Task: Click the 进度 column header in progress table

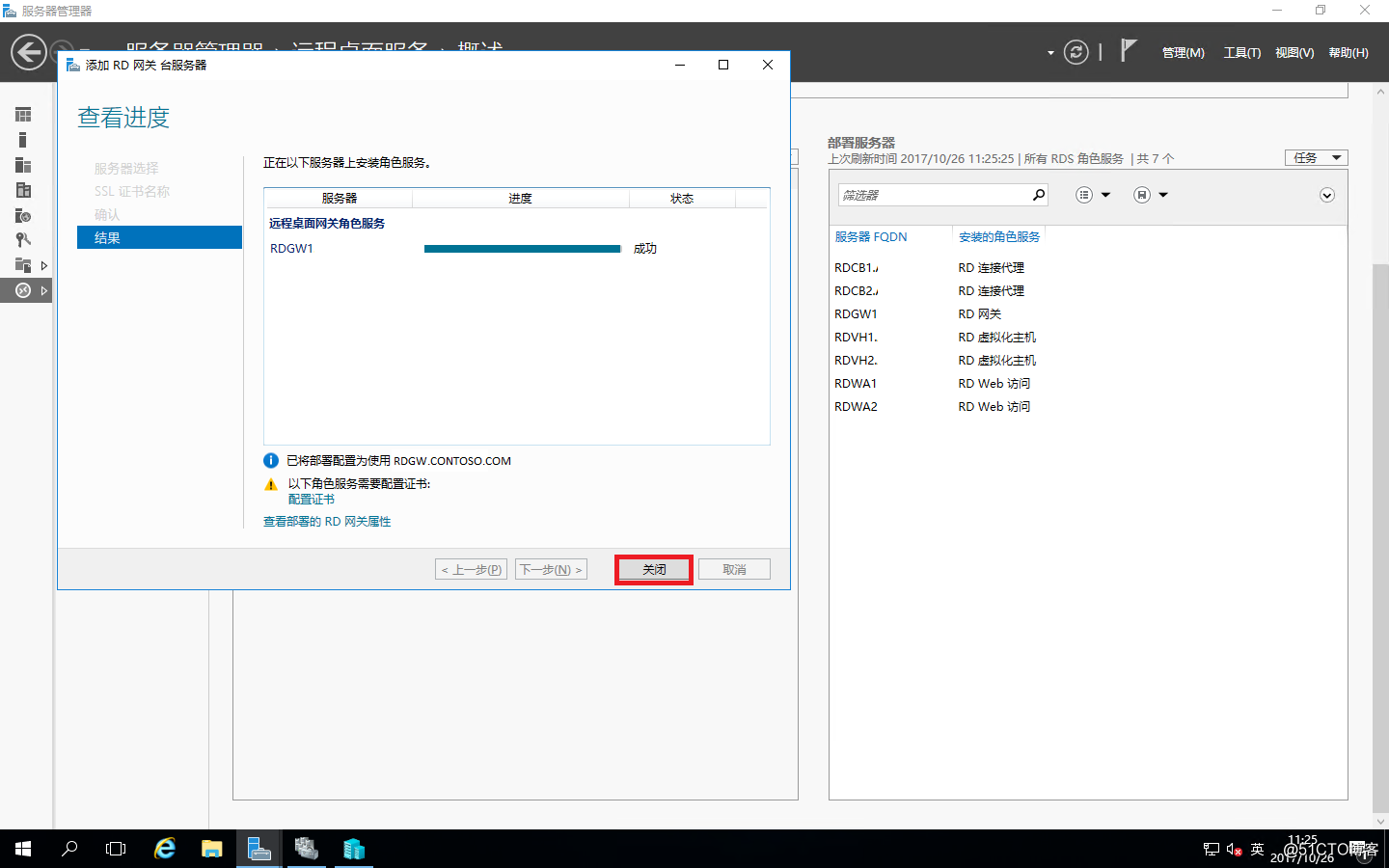Action: tap(521, 199)
